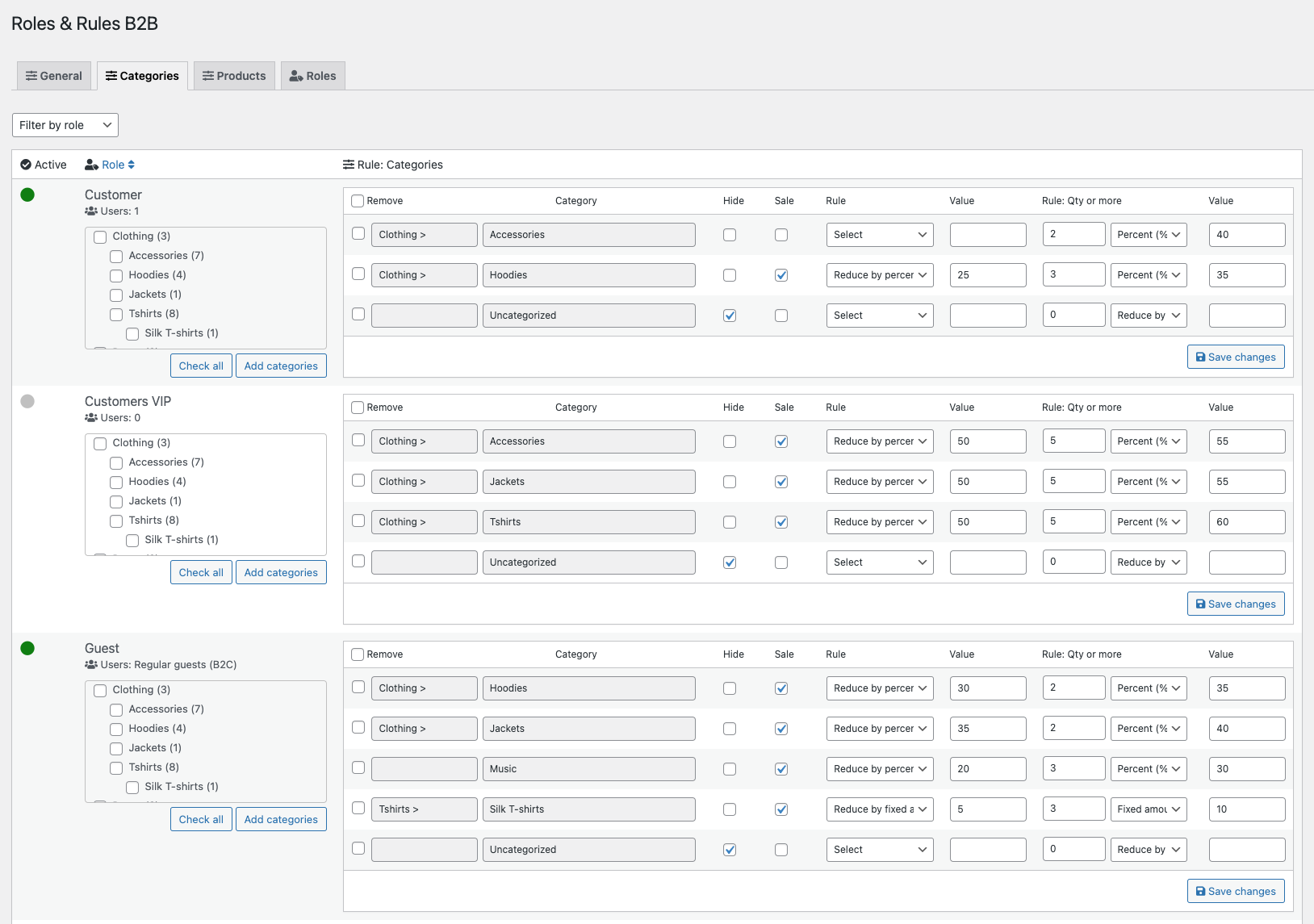Uncheck Hide for Customer's Uncategorized row

(x=730, y=316)
